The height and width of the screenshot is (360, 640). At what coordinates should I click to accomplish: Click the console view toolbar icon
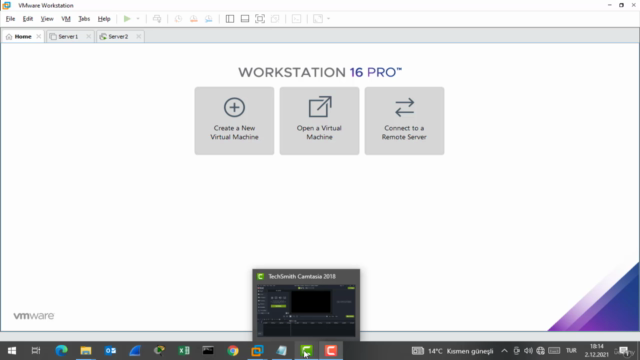point(297,19)
